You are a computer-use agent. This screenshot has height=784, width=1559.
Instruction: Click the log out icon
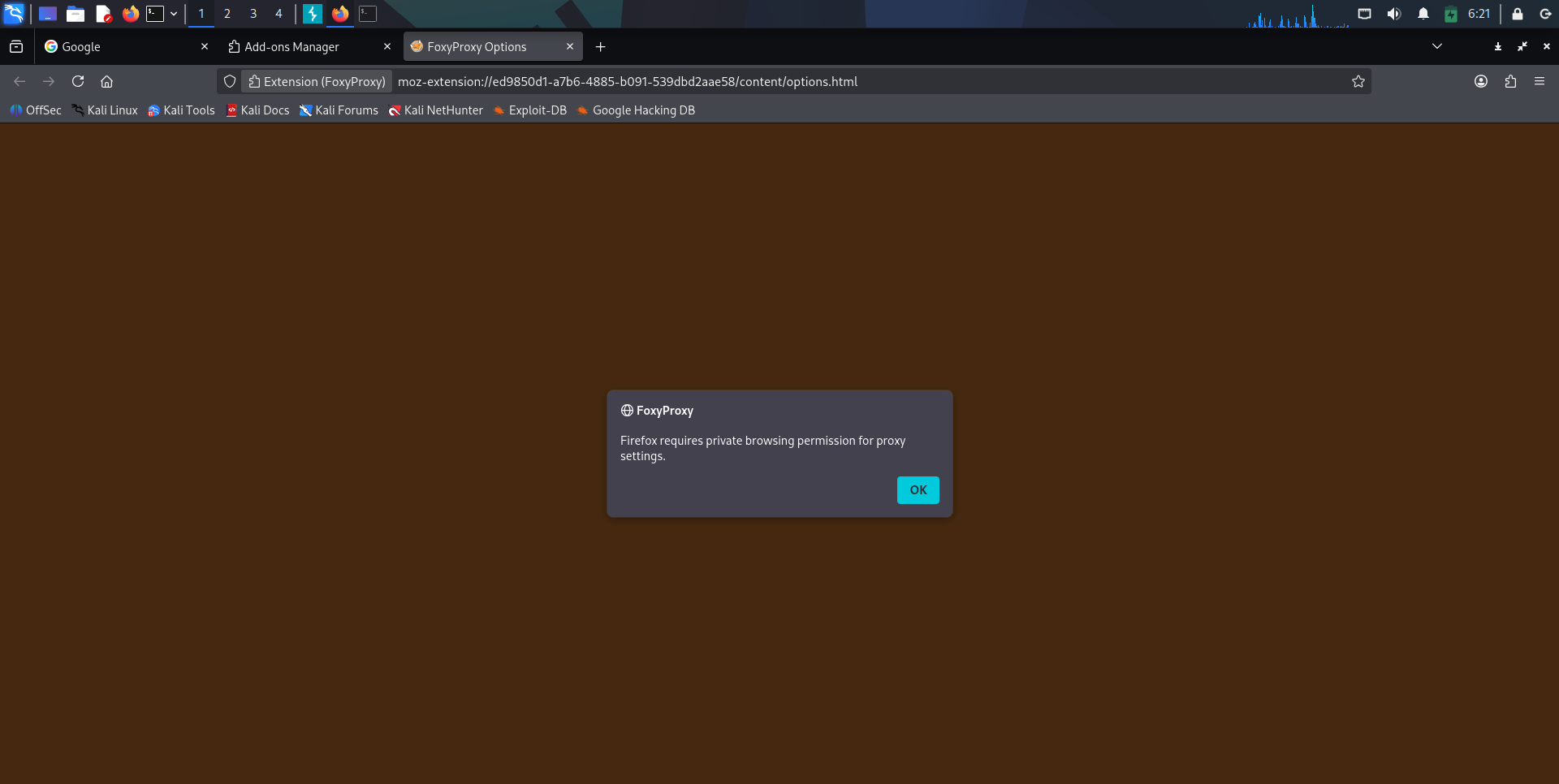pos(1545,14)
